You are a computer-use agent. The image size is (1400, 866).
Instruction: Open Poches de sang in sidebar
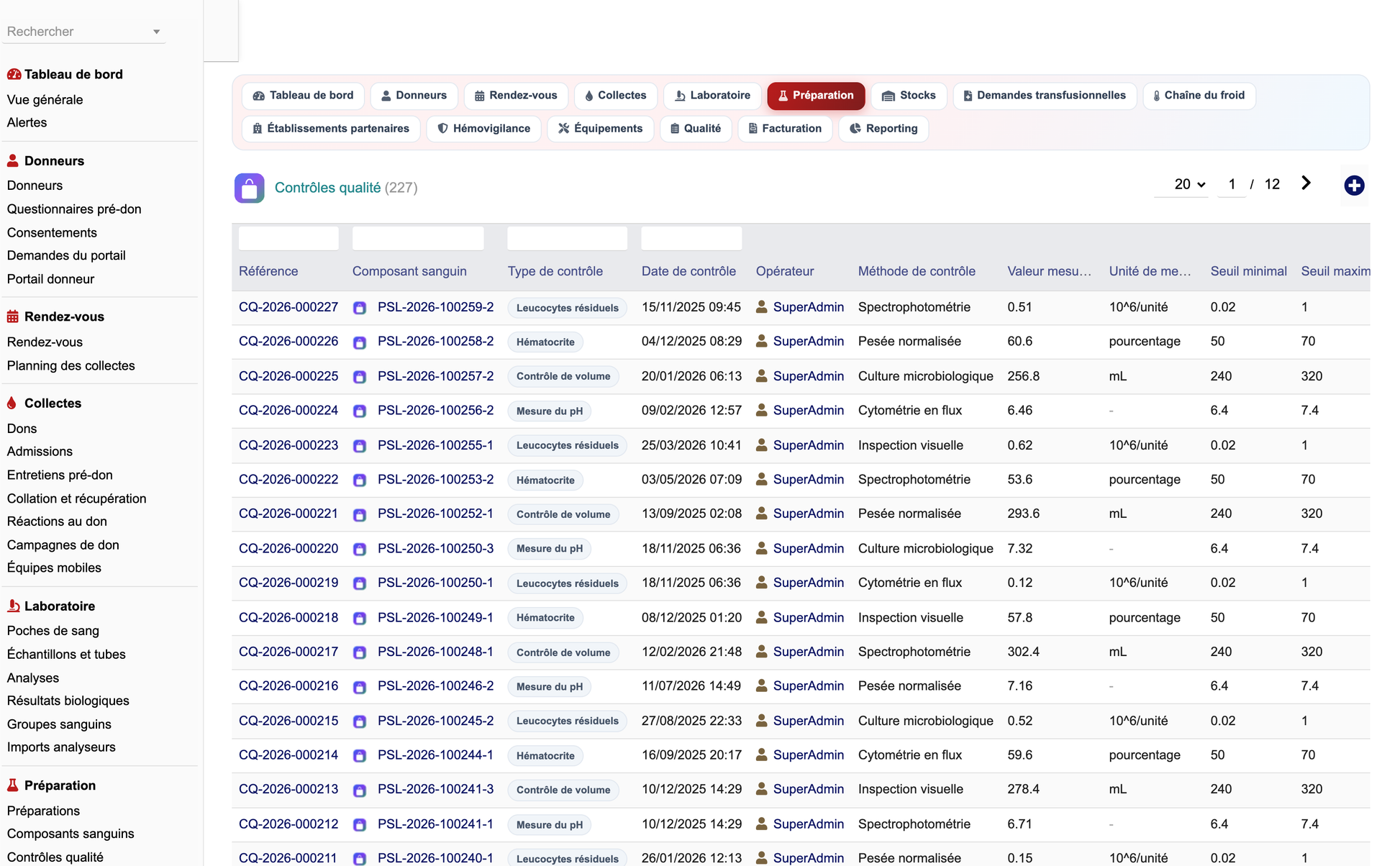point(53,631)
